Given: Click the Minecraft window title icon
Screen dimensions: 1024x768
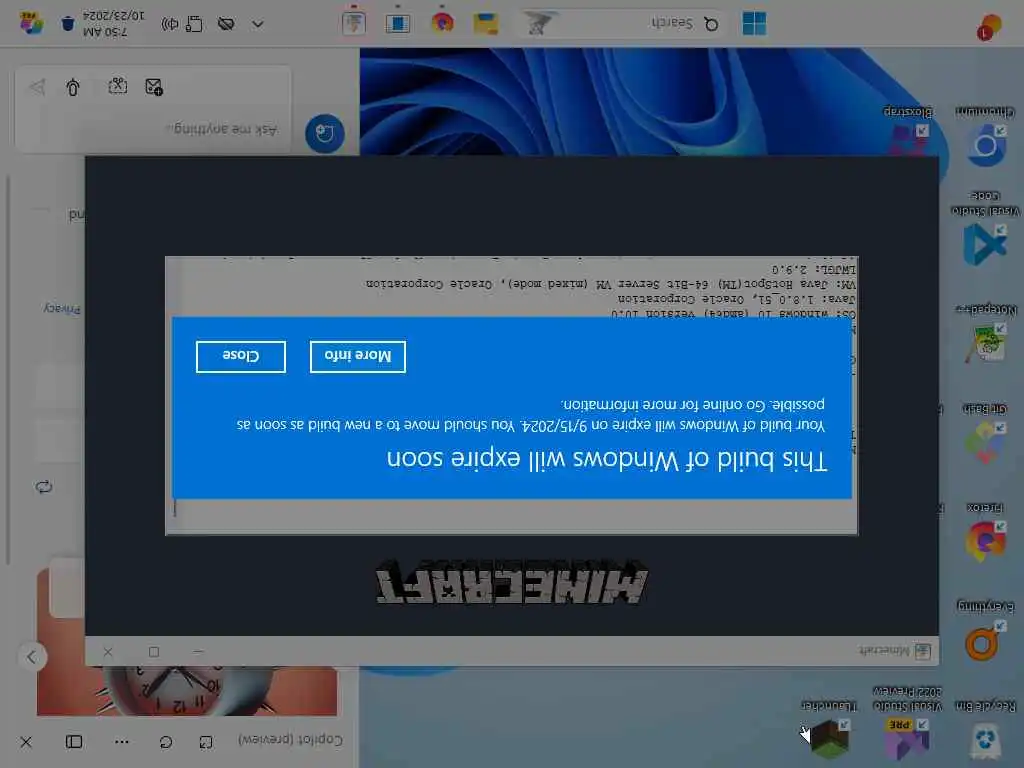Looking at the screenshot, I should 922,651.
